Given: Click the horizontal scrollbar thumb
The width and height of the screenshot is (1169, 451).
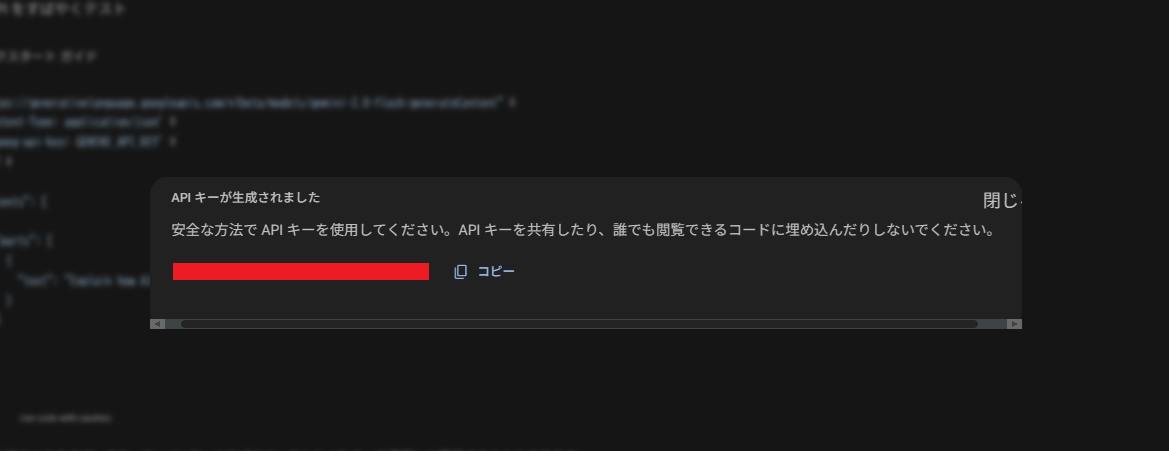Looking at the screenshot, I should coord(579,324).
